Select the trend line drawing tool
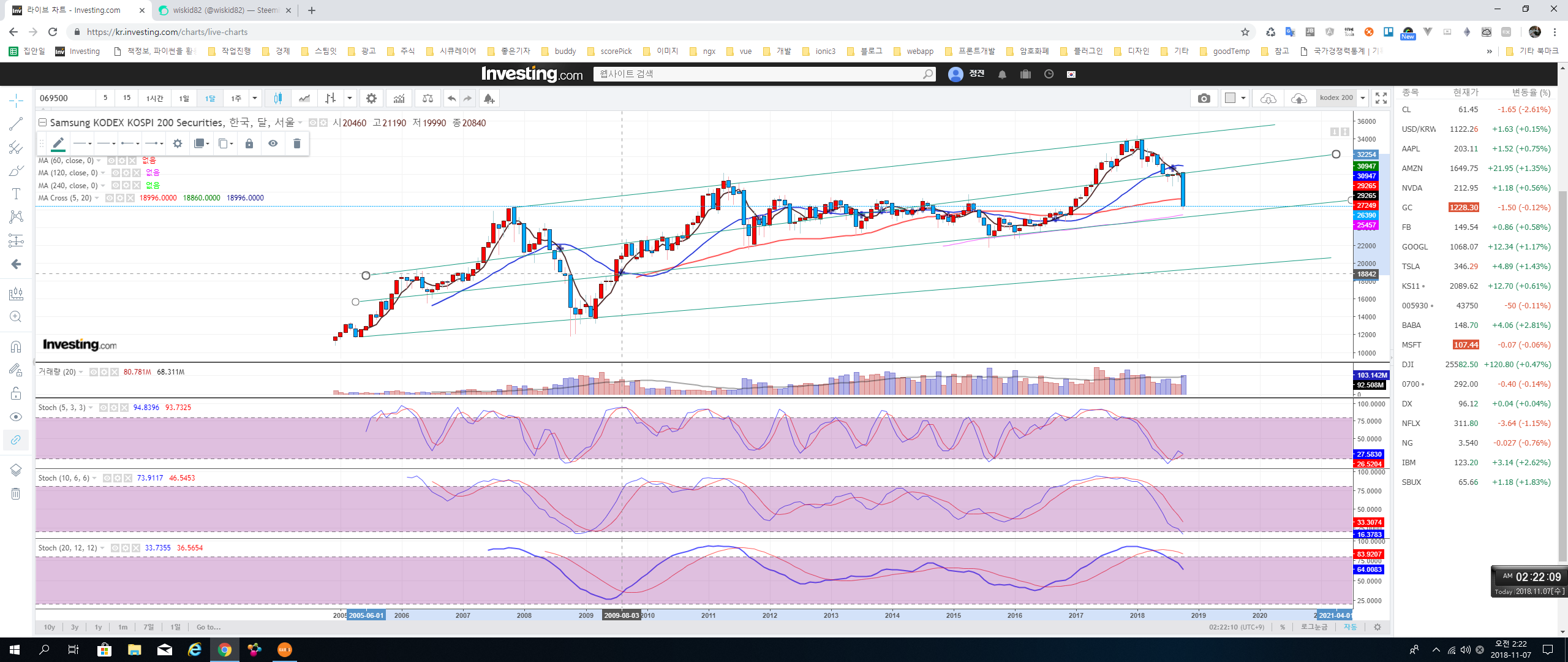 (x=16, y=124)
